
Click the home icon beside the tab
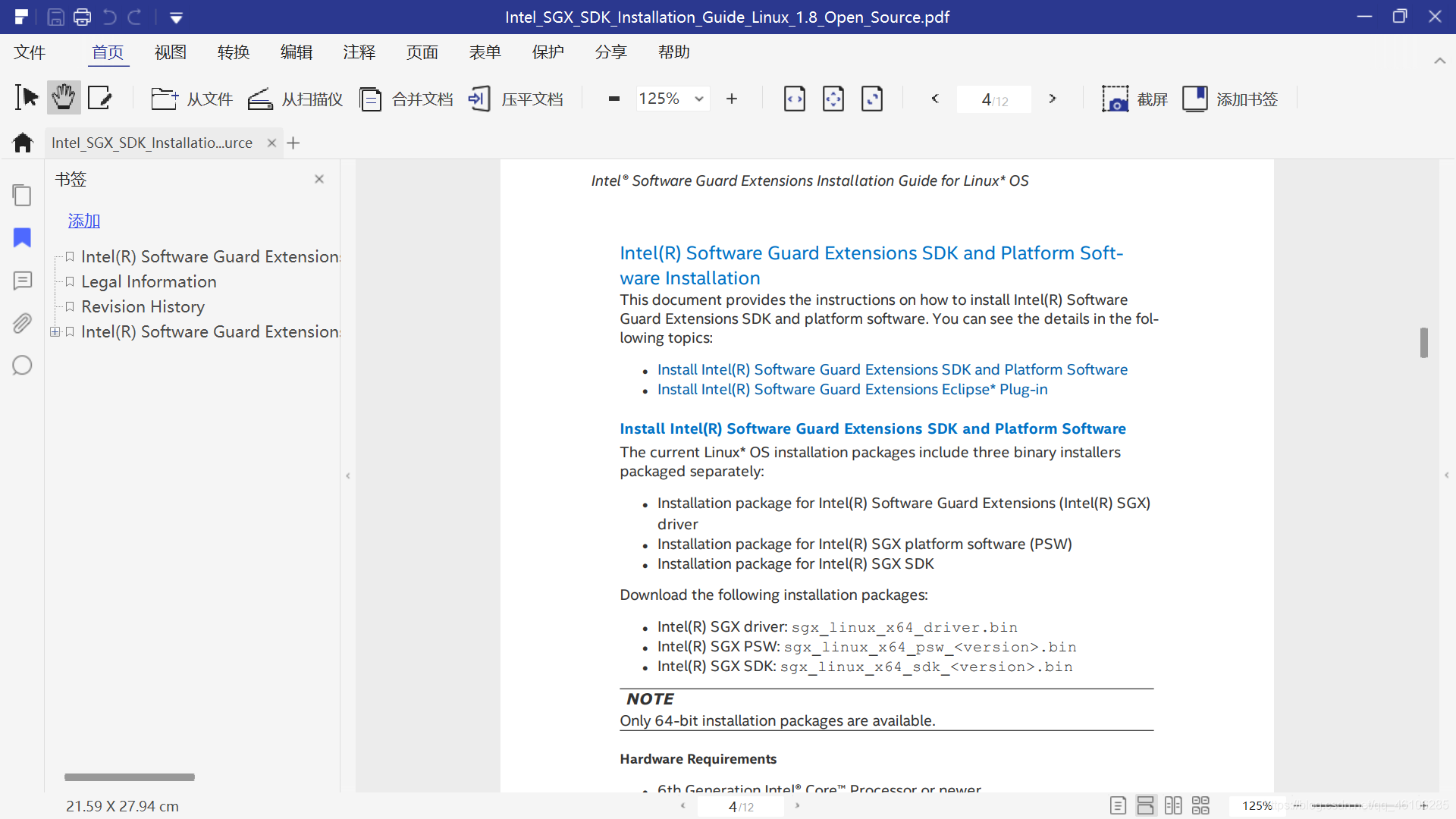[x=23, y=143]
